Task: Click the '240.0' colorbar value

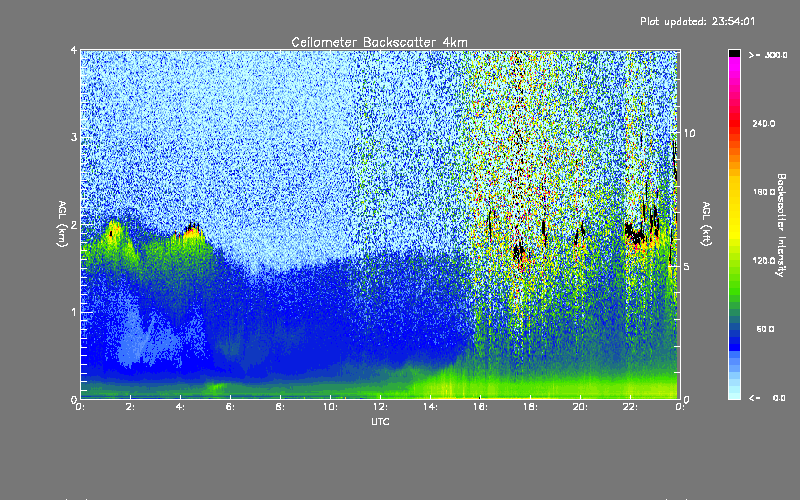Action: click(x=764, y=123)
